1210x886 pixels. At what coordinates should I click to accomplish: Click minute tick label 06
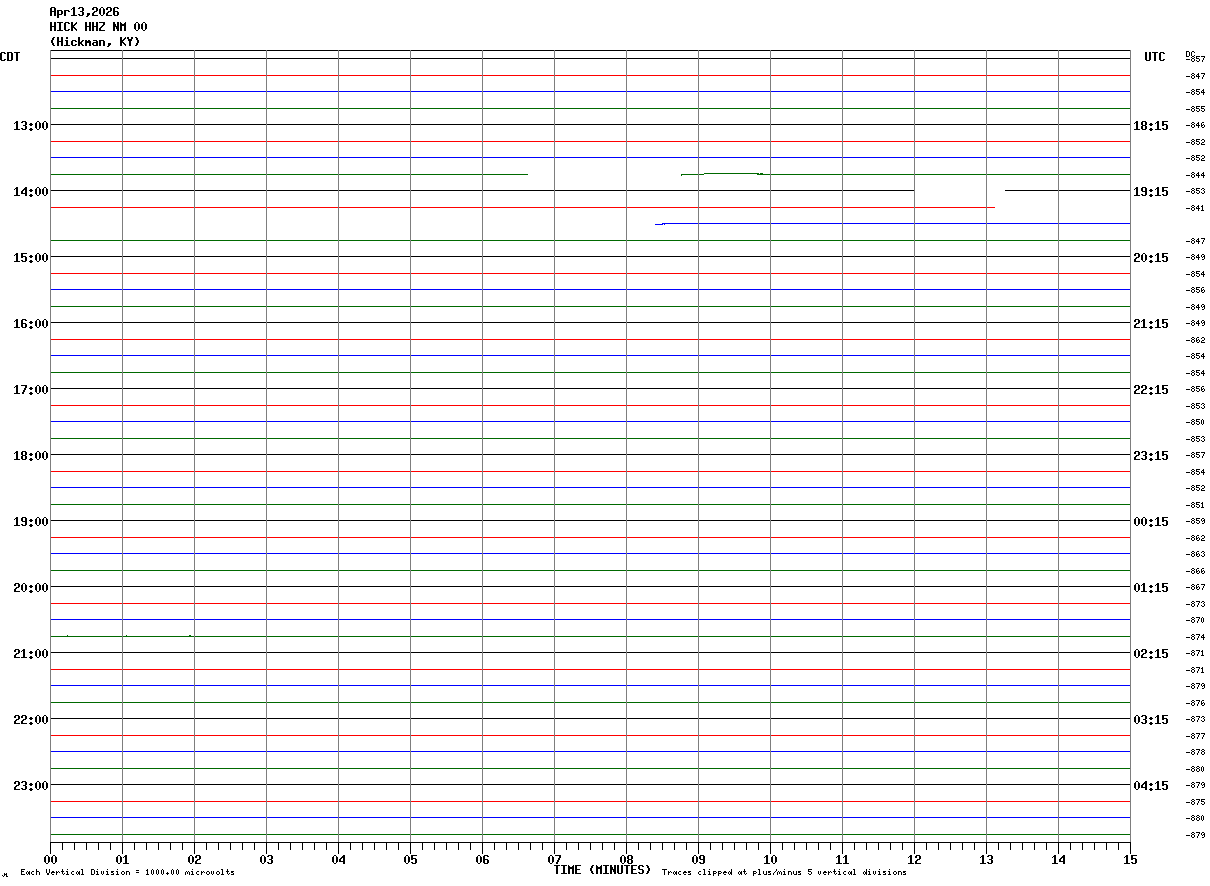click(482, 859)
